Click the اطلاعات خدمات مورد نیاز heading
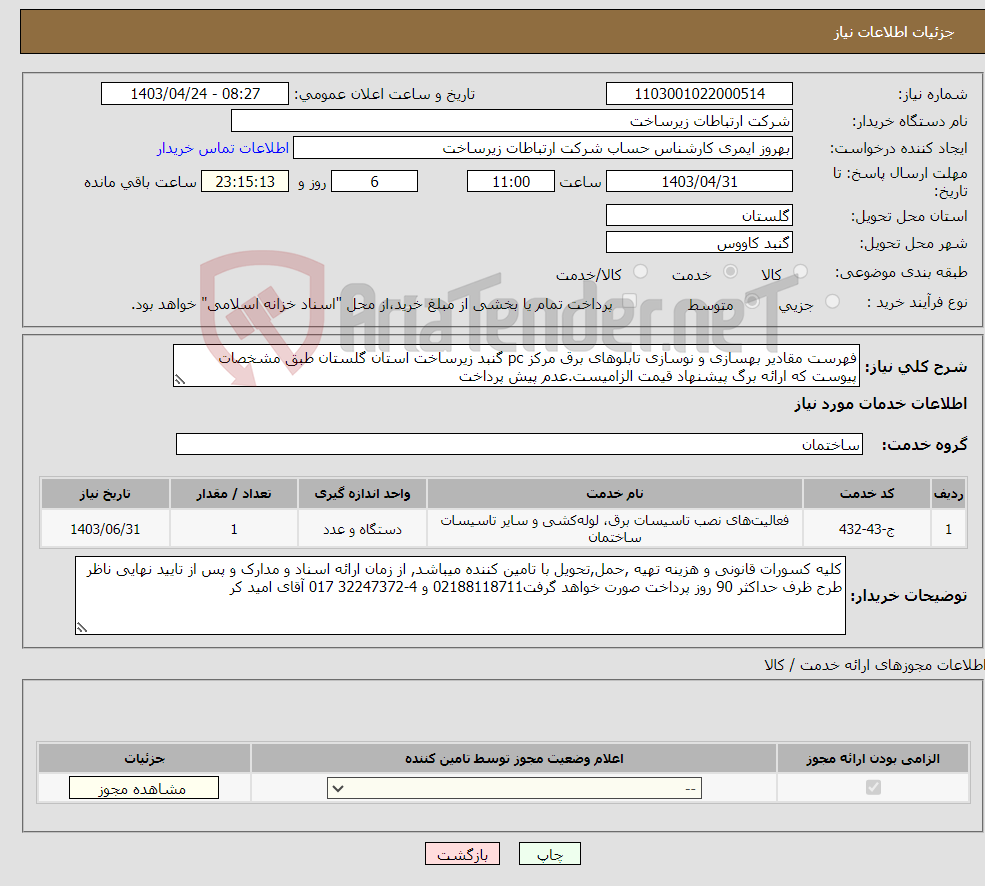Image resolution: width=985 pixels, height=886 pixels. [x=880, y=403]
